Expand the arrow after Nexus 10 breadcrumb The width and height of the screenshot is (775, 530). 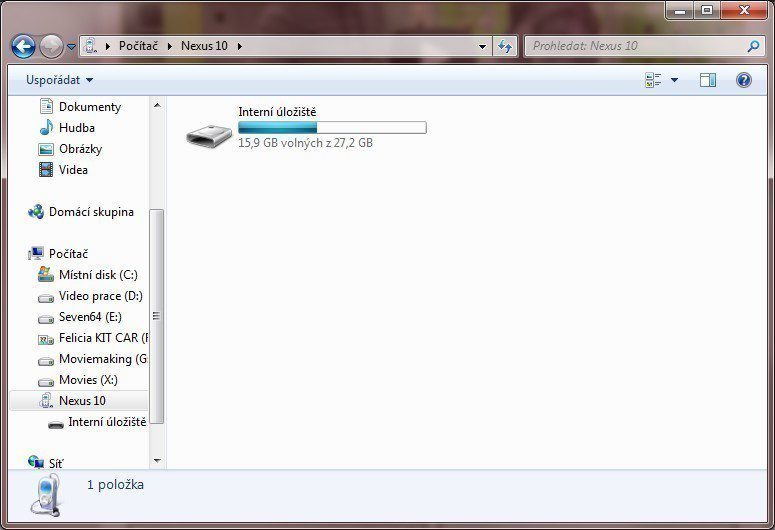click(x=240, y=46)
